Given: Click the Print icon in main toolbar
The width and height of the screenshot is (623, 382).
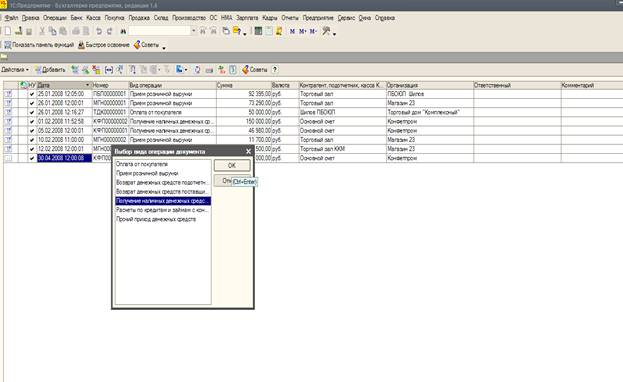Looking at the screenshot, I should click(x=76, y=31).
